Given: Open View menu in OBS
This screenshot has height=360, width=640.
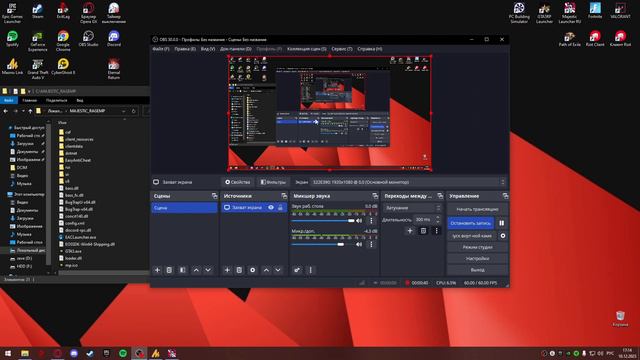Looking at the screenshot, I should pos(208,49).
